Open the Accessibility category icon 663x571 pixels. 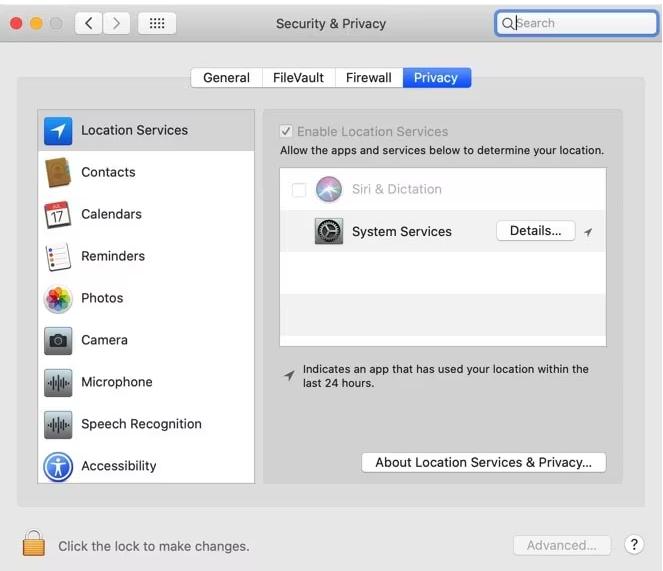pyautogui.click(x=58, y=467)
